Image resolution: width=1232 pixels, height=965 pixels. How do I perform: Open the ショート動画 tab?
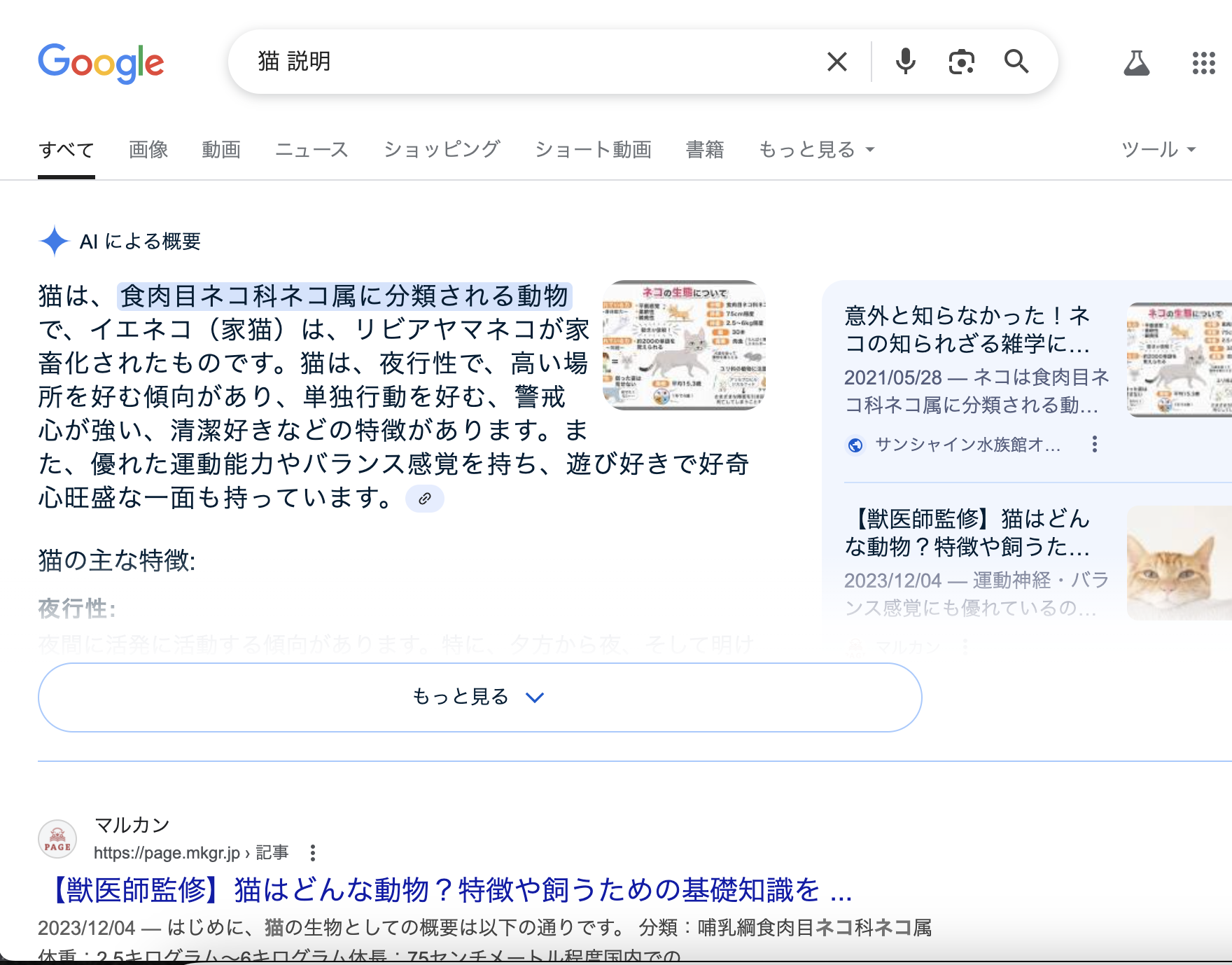click(x=594, y=149)
